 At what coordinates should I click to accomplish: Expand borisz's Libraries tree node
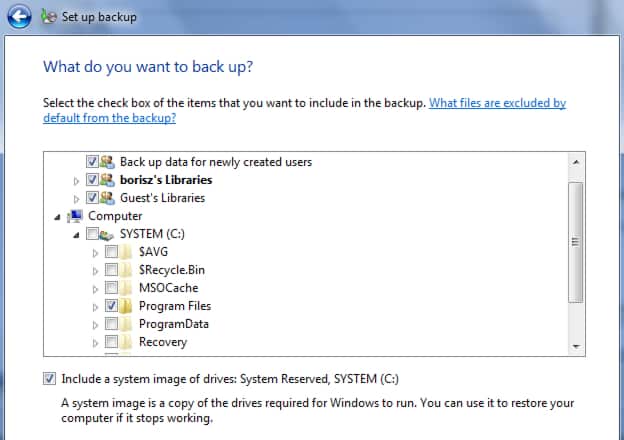[78, 180]
